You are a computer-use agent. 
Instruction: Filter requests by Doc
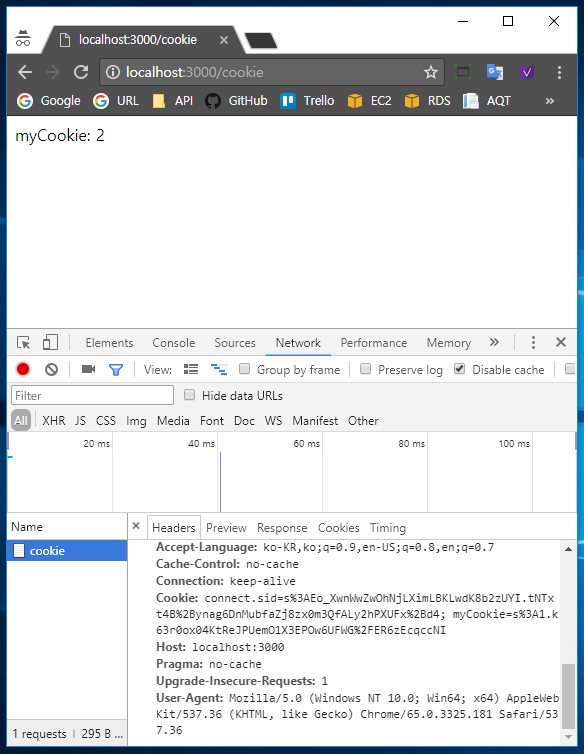click(244, 421)
